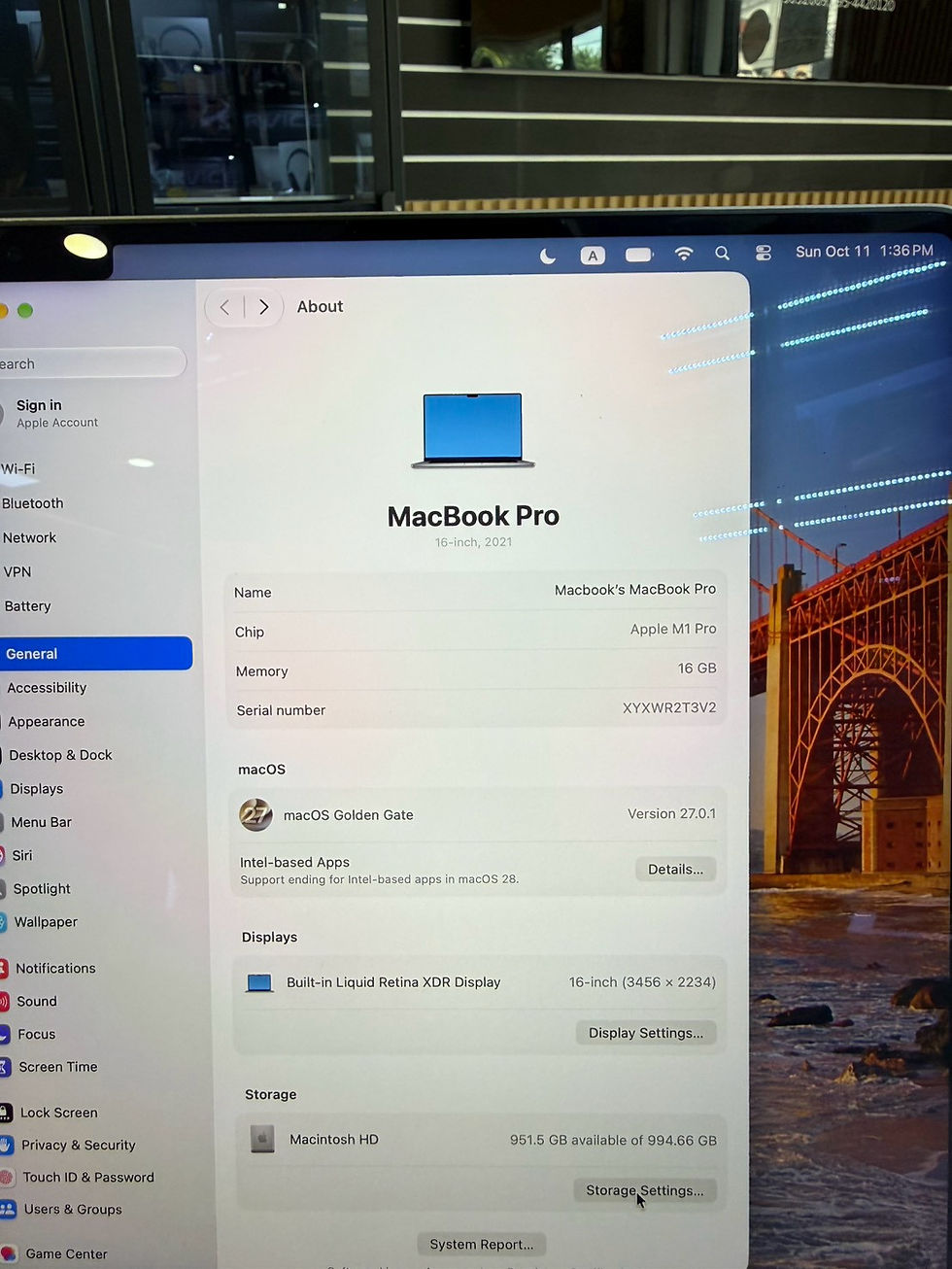Open Accessibility settings in sidebar

[x=47, y=687]
